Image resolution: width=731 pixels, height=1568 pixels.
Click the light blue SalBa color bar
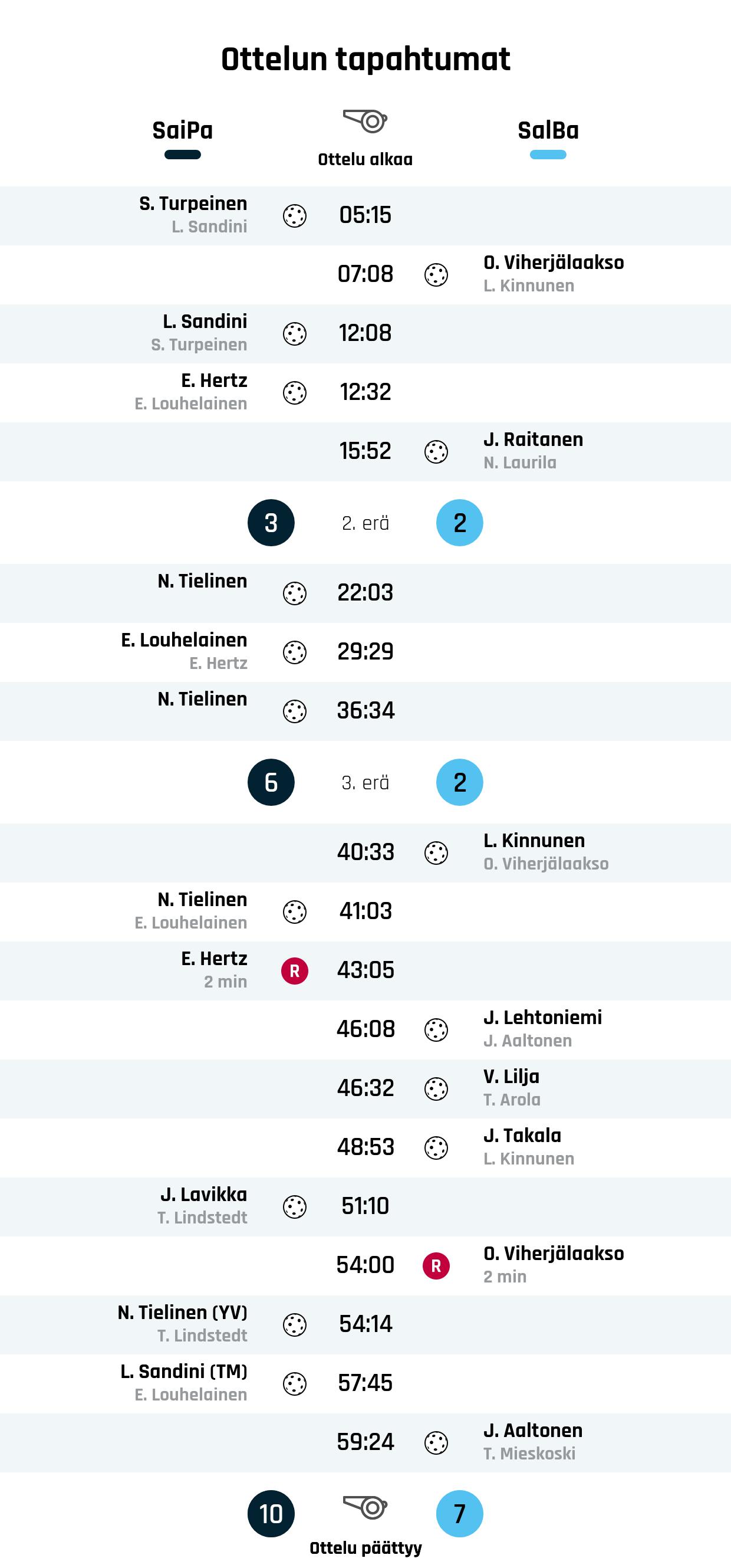coord(548,155)
